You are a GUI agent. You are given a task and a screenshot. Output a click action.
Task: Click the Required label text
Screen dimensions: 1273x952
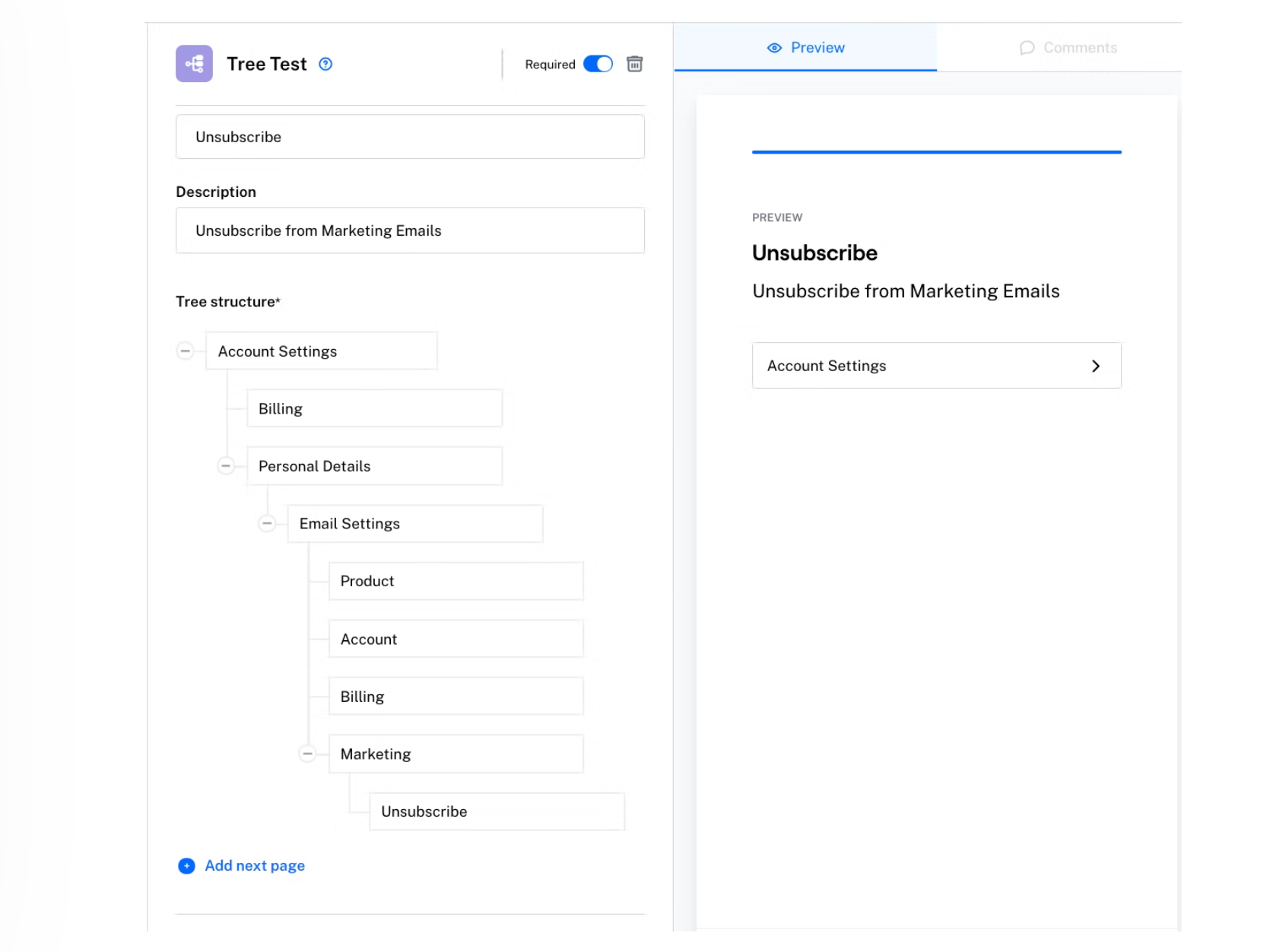[550, 65]
